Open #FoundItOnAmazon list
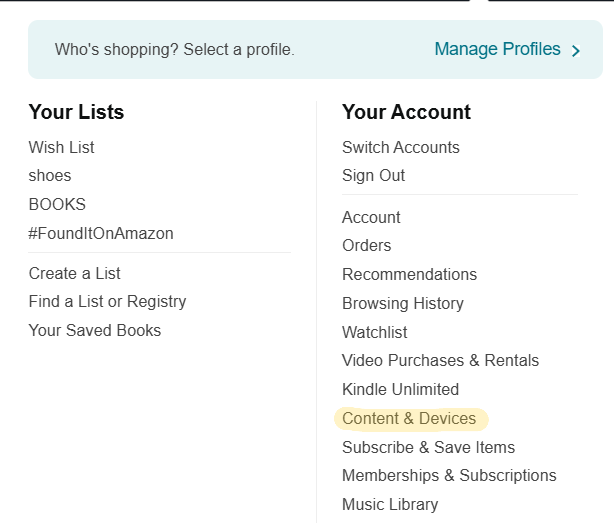This screenshot has width=614, height=529. (101, 233)
